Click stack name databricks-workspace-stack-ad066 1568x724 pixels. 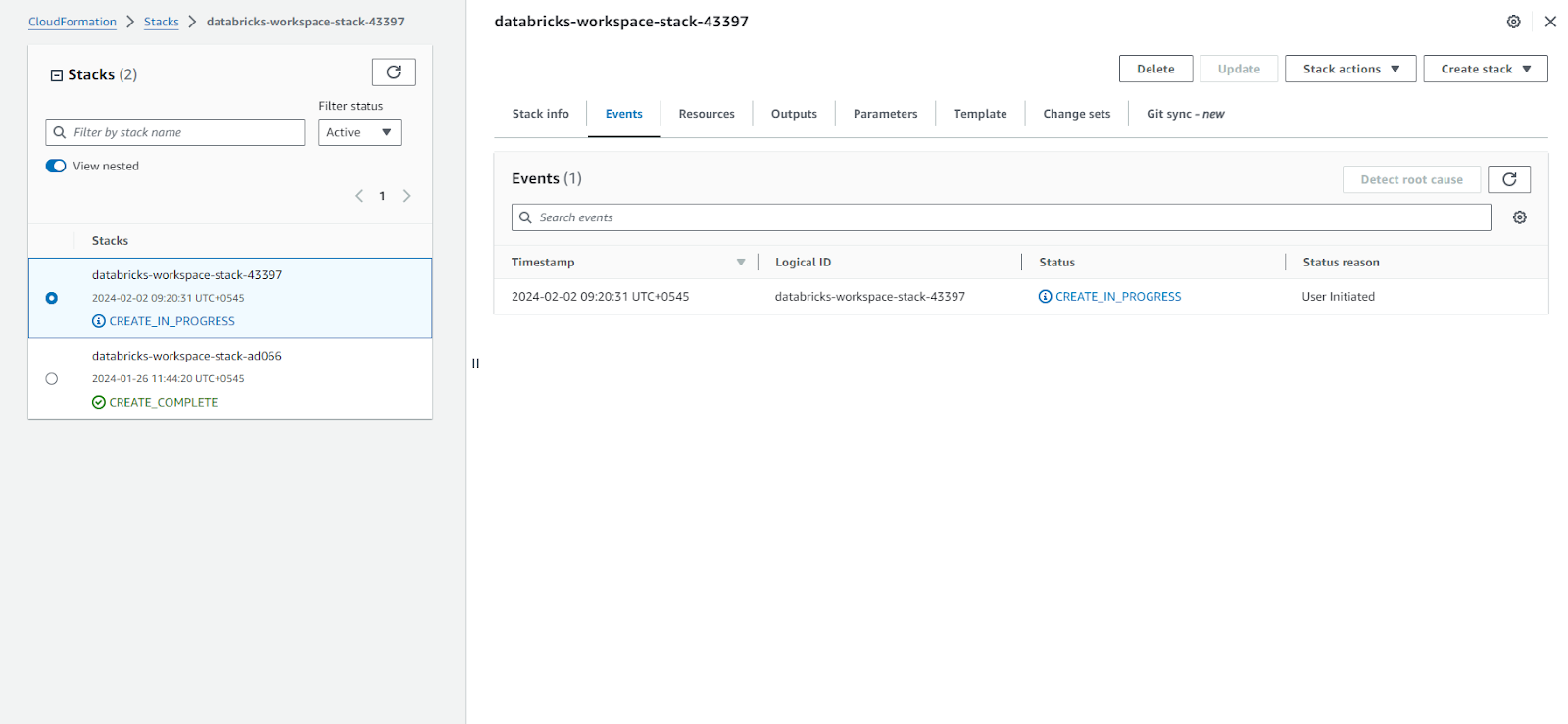[187, 356]
